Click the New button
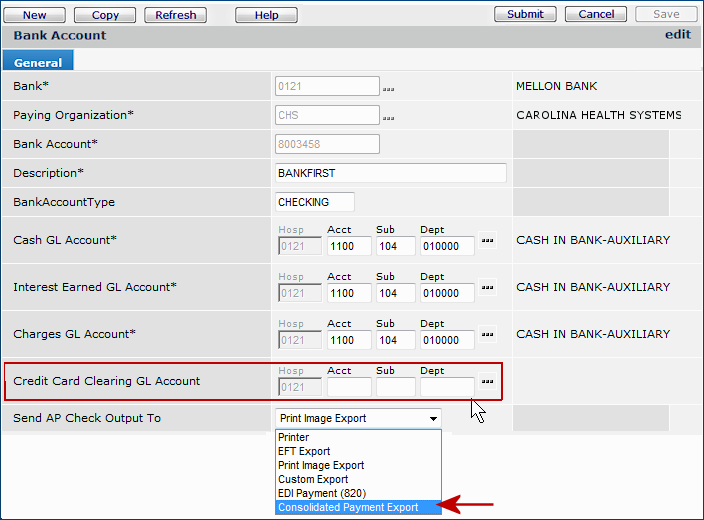The width and height of the screenshot is (704, 520). (x=35, y=15)
